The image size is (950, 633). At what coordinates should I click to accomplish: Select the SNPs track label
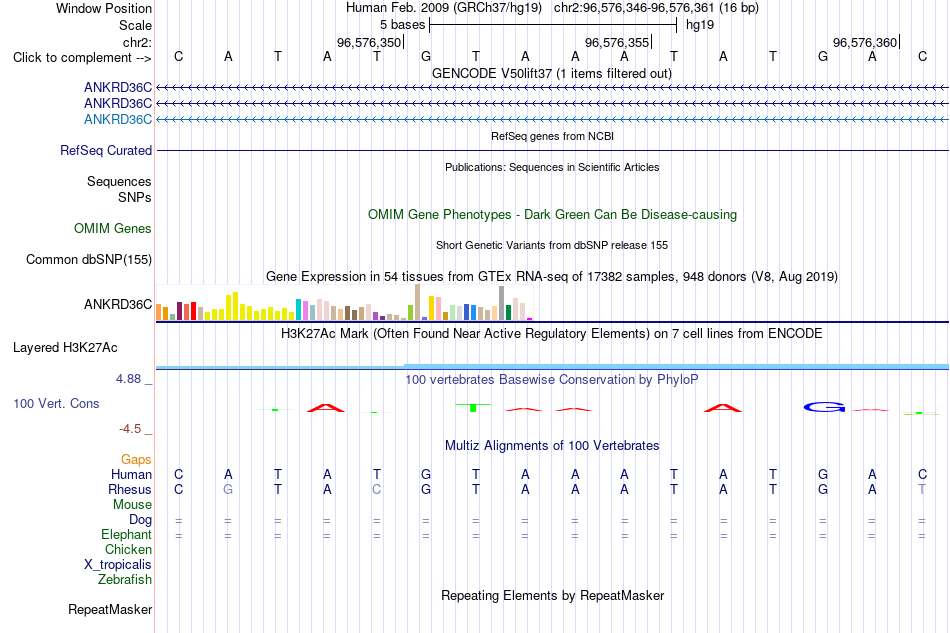pyautogui.click(x=135, y=197)
